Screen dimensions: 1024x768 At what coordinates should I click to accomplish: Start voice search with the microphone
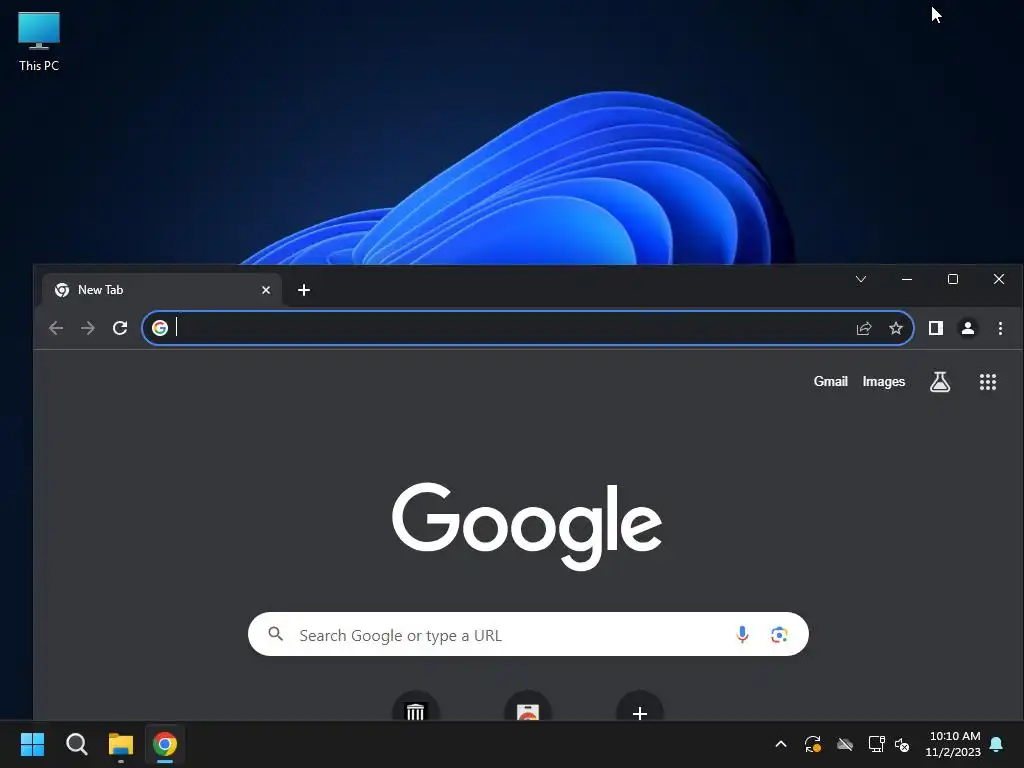742,635
